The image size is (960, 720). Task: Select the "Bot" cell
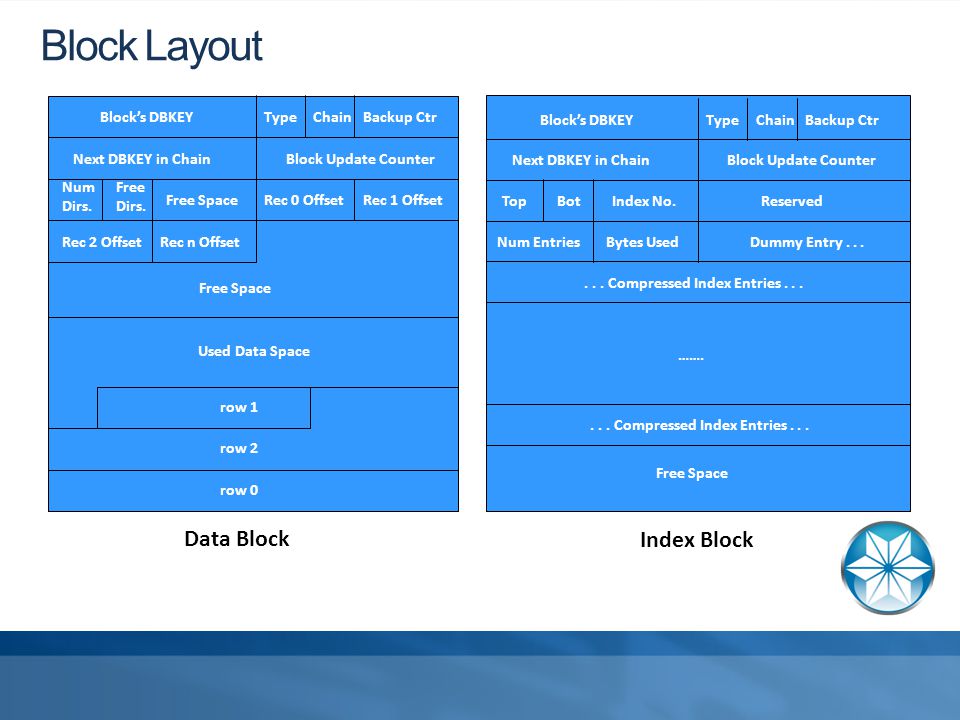point(569,201)
